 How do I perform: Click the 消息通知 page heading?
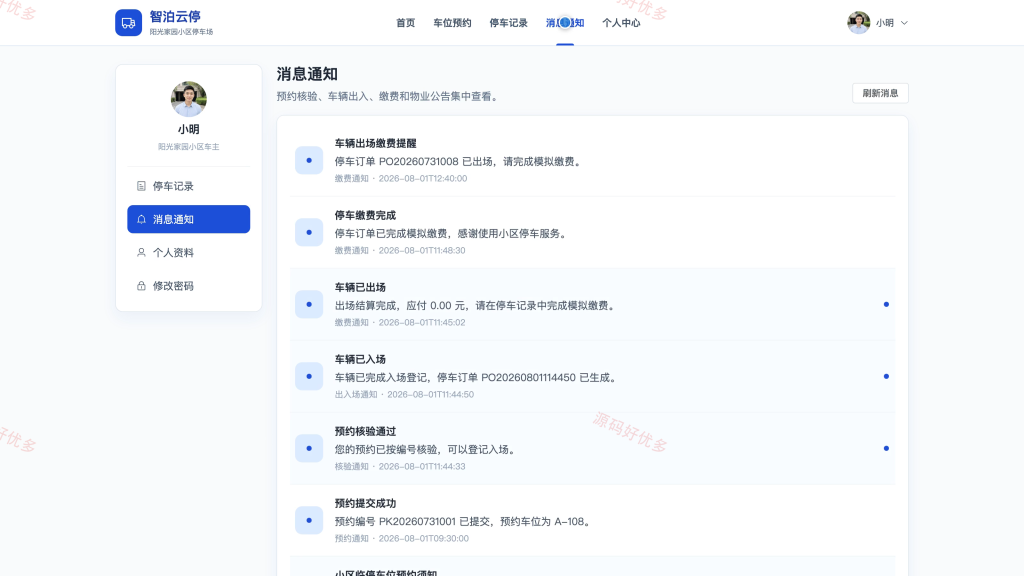click(307, 74)
